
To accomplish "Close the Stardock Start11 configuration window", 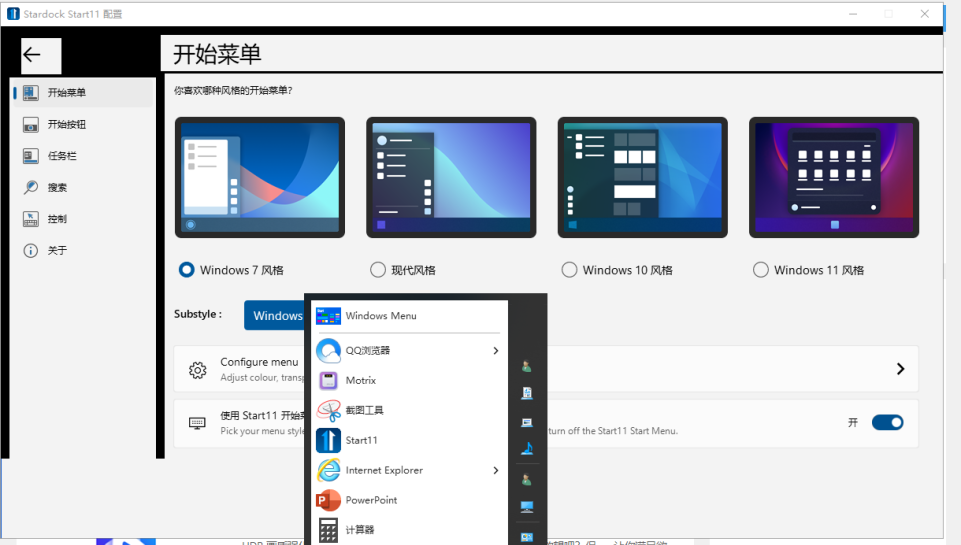I will [x=924, y=13].
